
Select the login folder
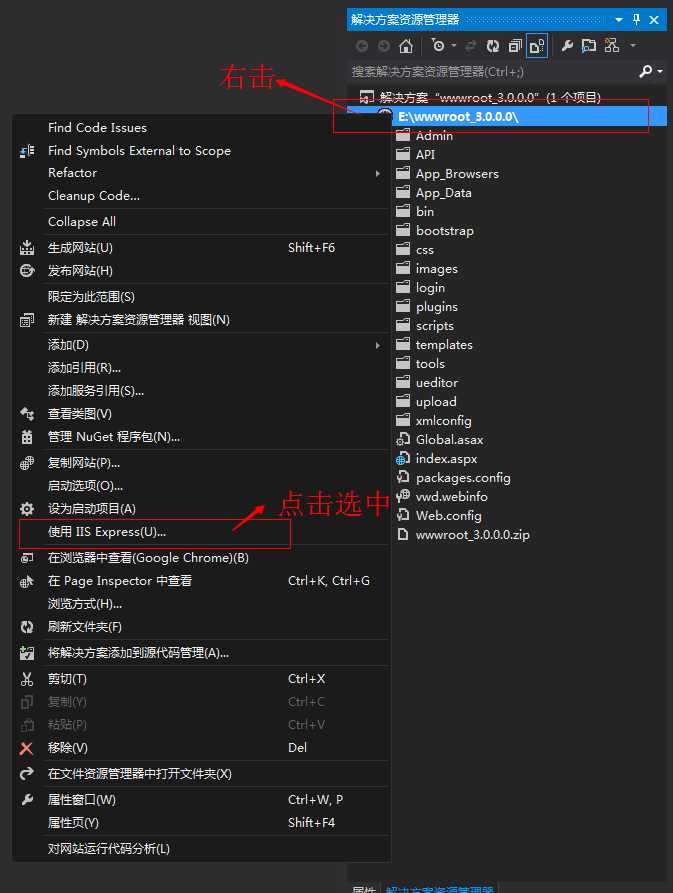click(x=430, y=288)
